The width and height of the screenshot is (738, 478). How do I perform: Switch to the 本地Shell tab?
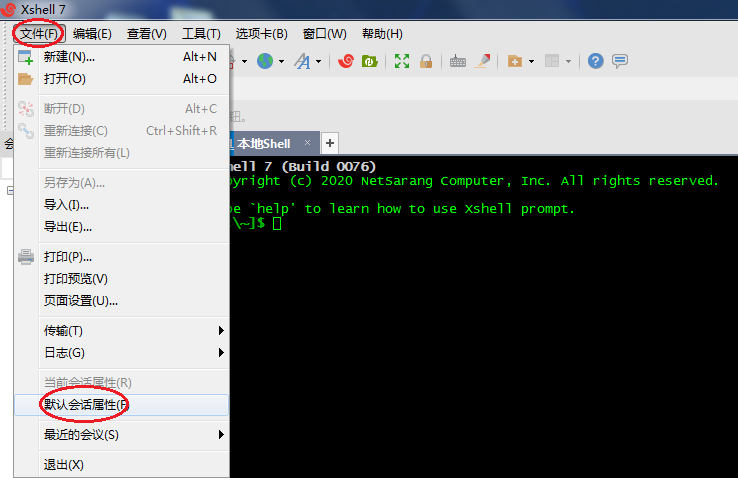coord(264,143)
